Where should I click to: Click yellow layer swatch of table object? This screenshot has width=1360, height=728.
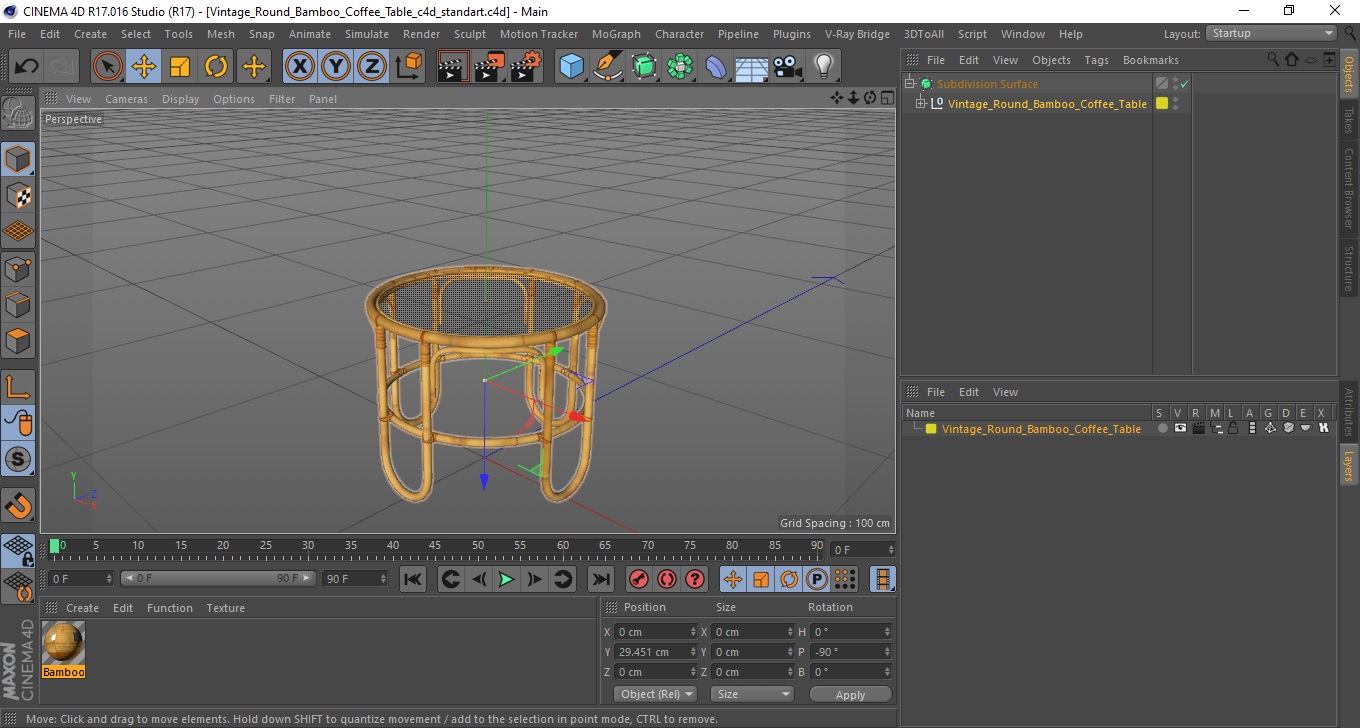click(x=1162, y=103)
